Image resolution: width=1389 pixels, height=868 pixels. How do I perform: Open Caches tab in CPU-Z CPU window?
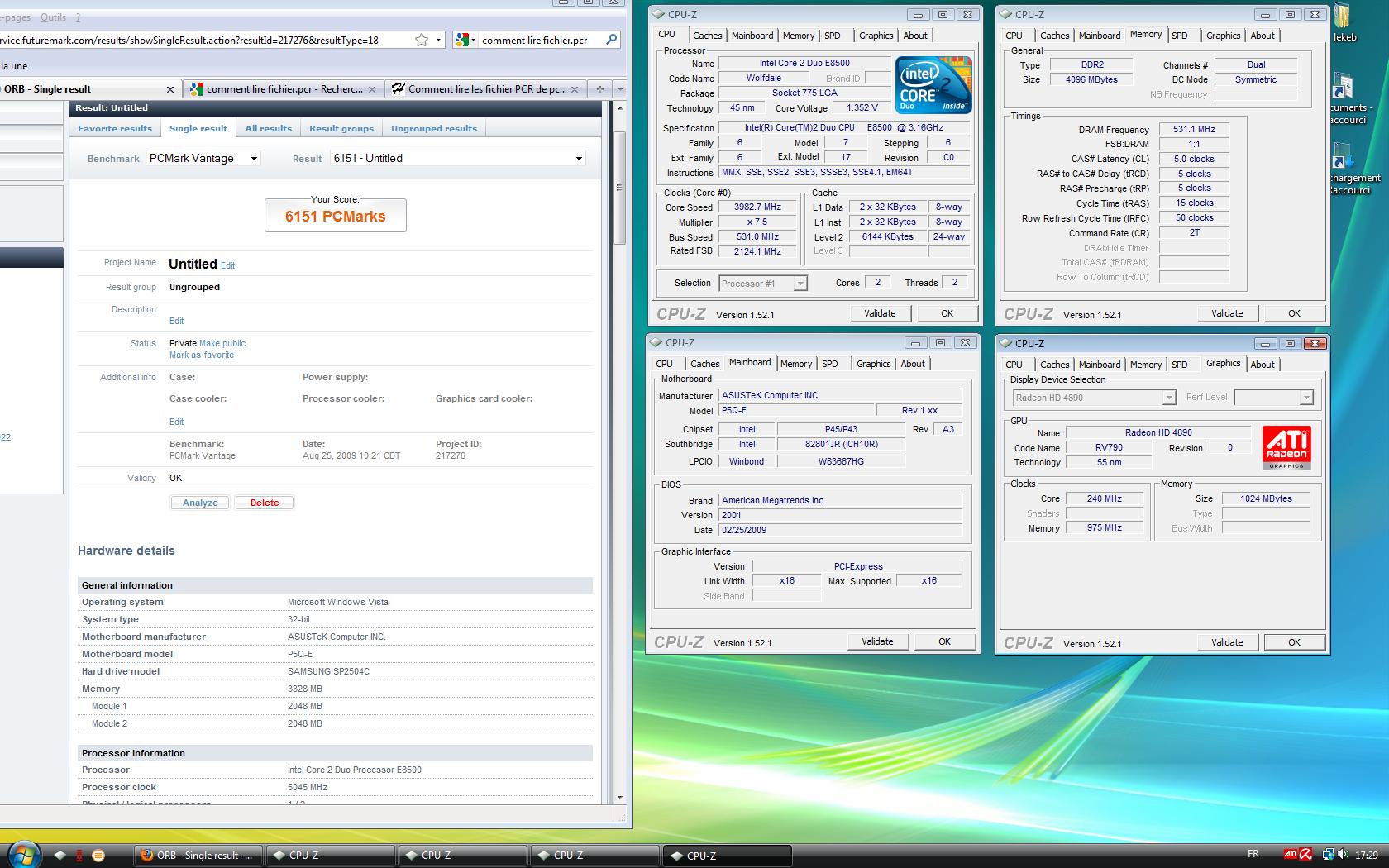coord(708,36)
